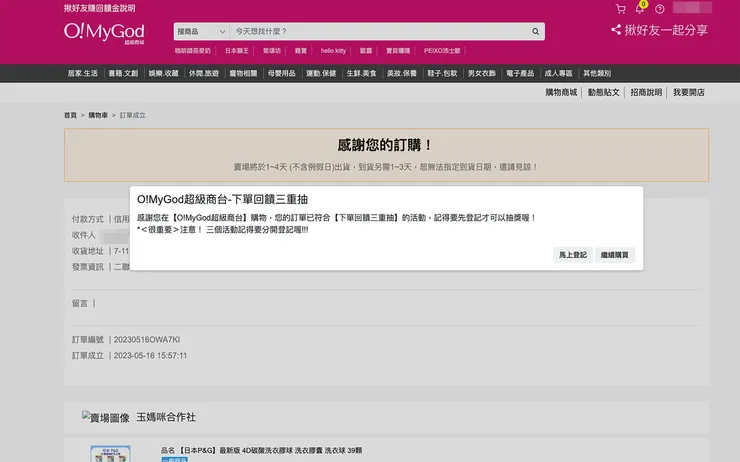Open the 美妝.保養 category

pyautogui.click(x=402, y=73)
